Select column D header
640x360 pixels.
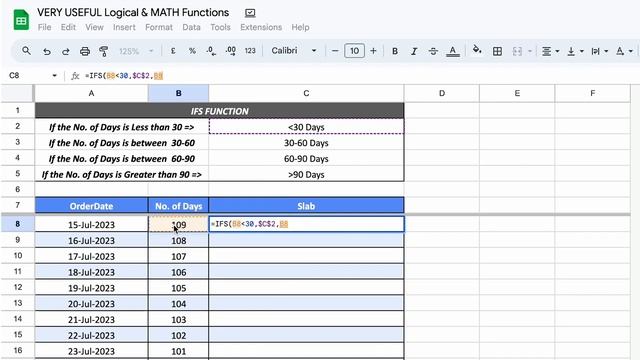(x=442, y=93)
